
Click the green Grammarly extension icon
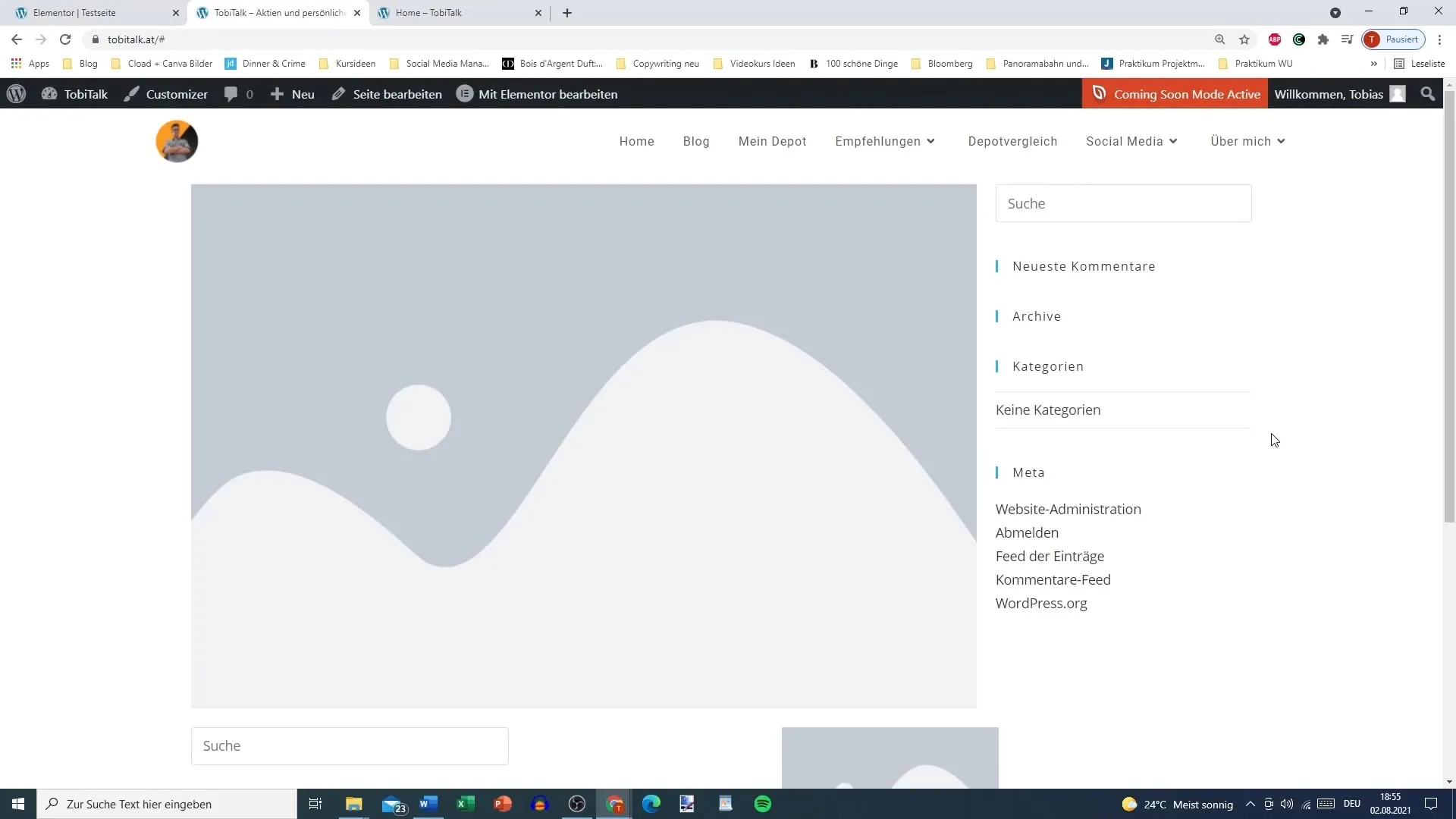click(1299, 39)
